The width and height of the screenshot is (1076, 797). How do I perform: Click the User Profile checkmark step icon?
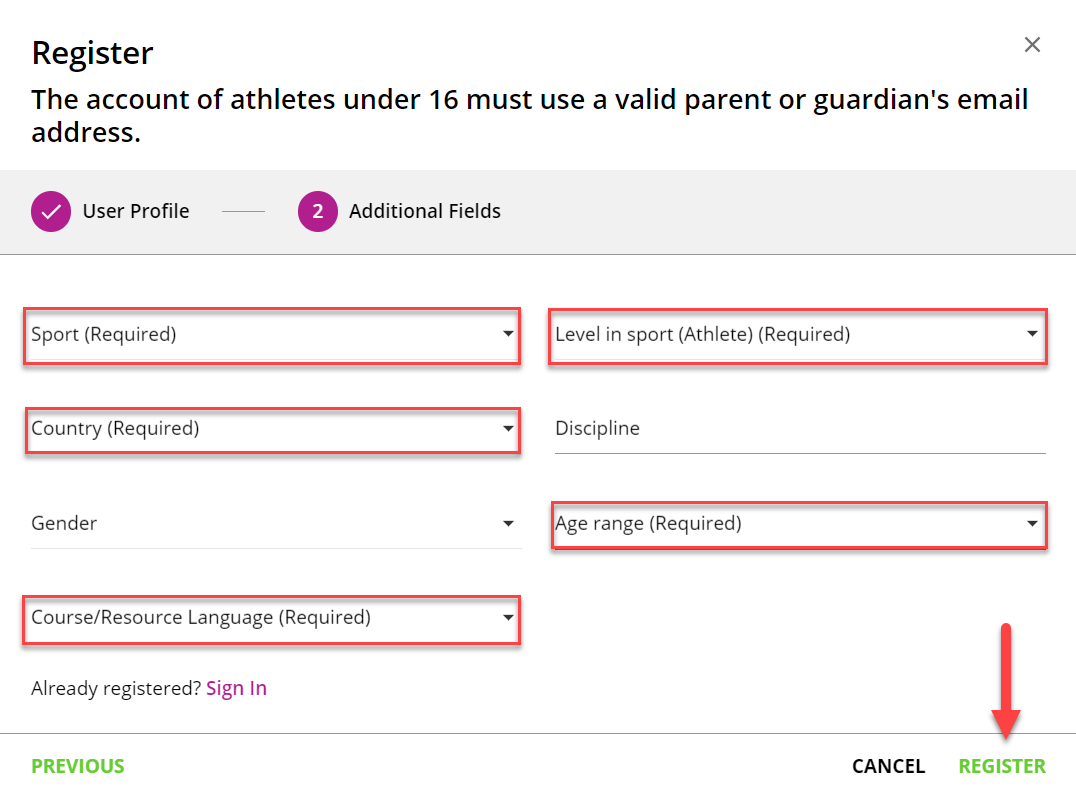tap(51, 211)
